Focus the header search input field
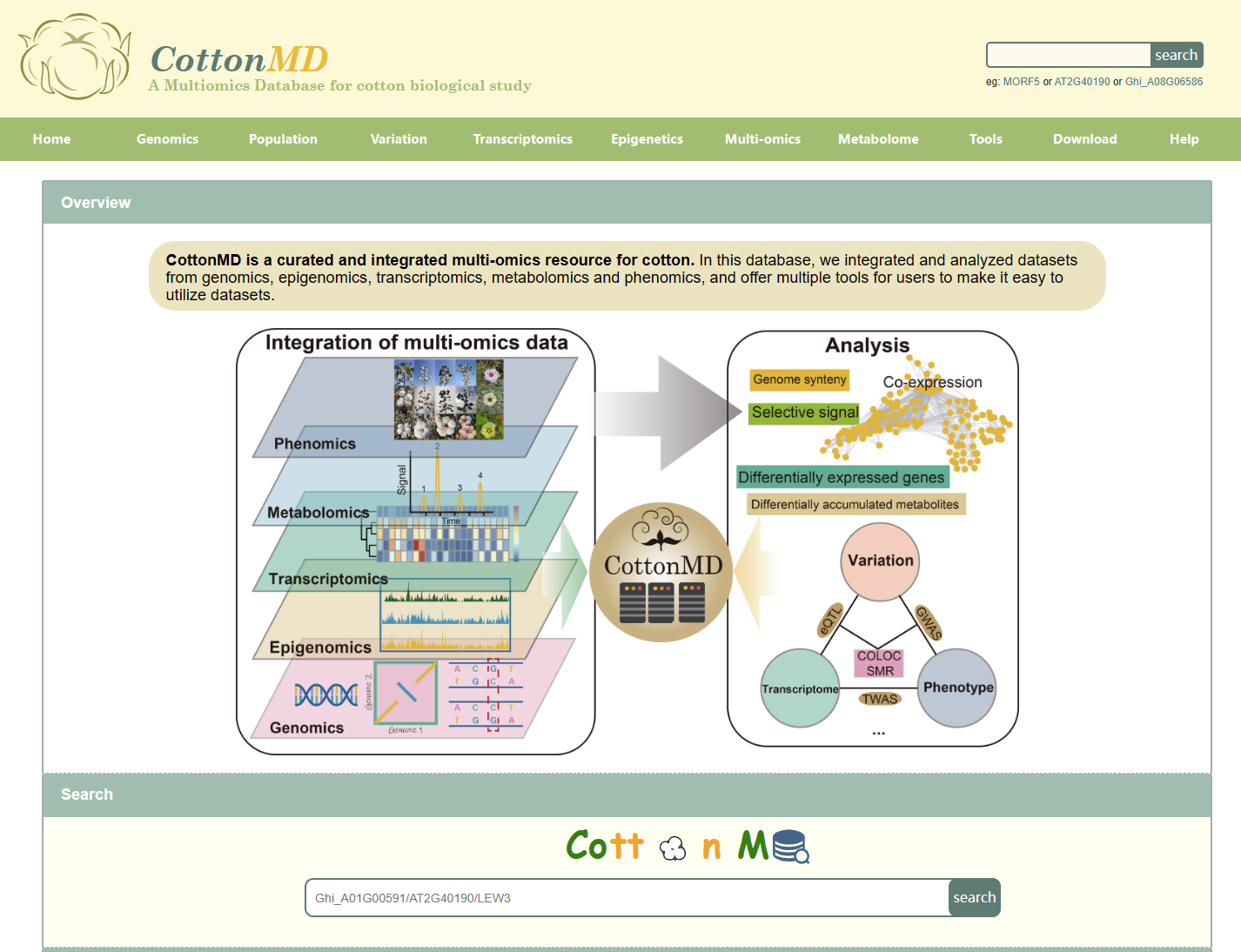This screenshot has width=1241, height=952. click(1069, 55)
